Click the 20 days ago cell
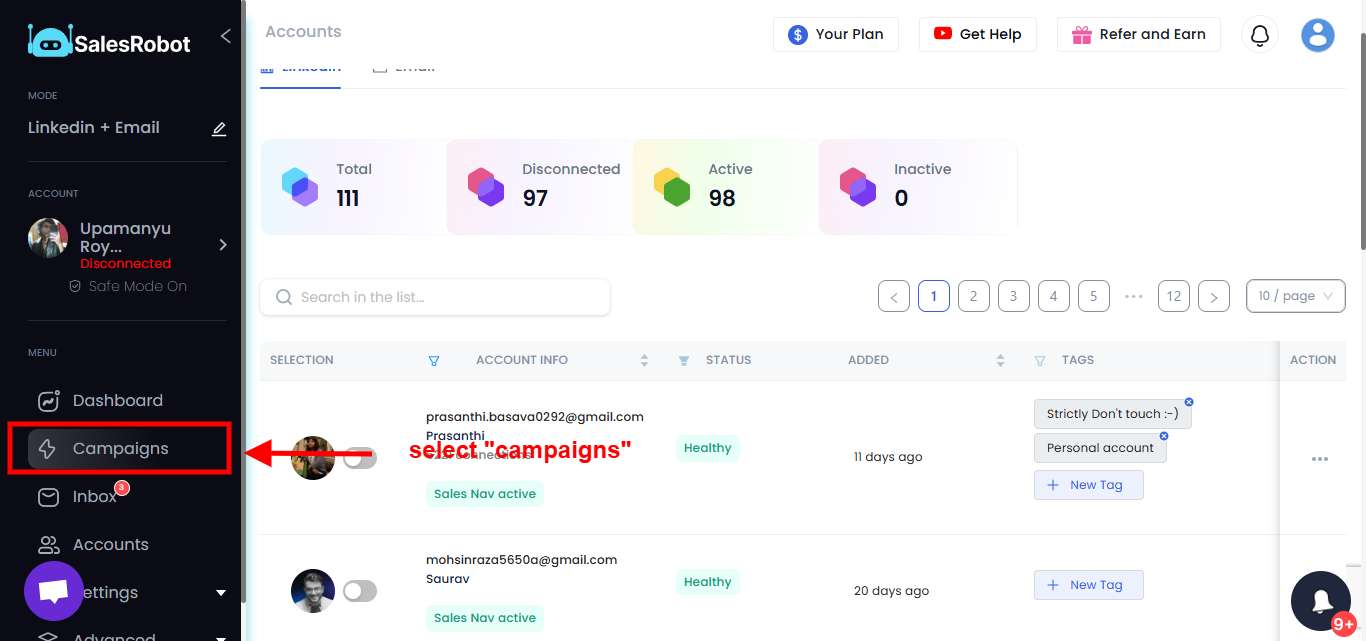This screenshot has height=641, width=1366. point(891,591)
